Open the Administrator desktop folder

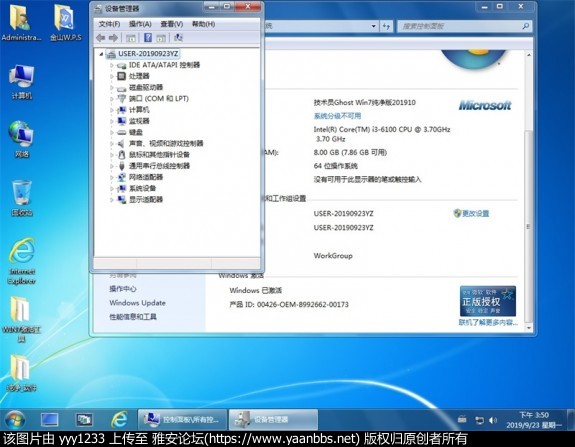click(x=21, y=22)
